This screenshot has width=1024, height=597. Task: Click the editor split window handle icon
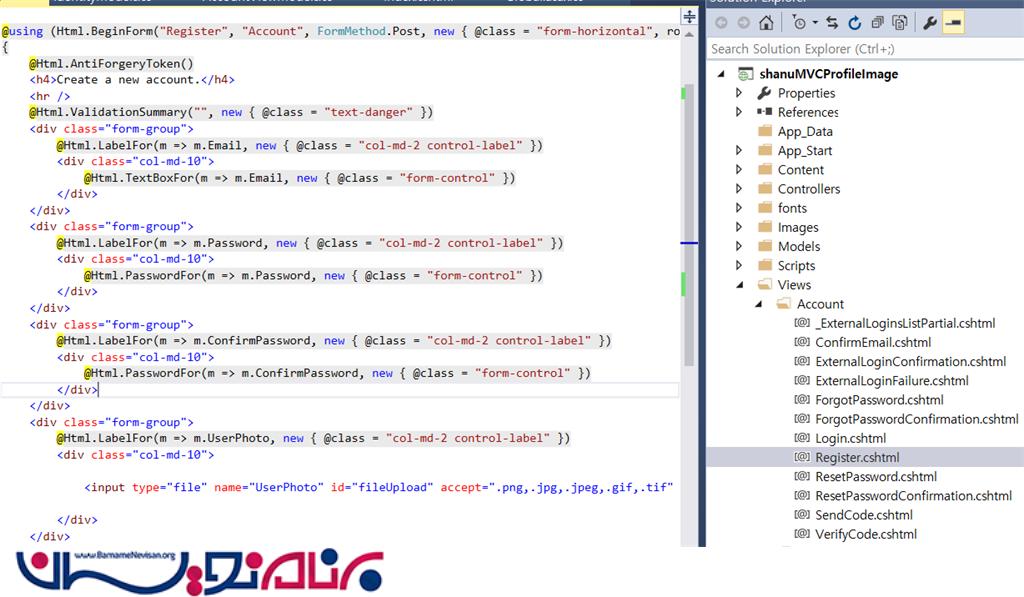click(x=689, y=16)
